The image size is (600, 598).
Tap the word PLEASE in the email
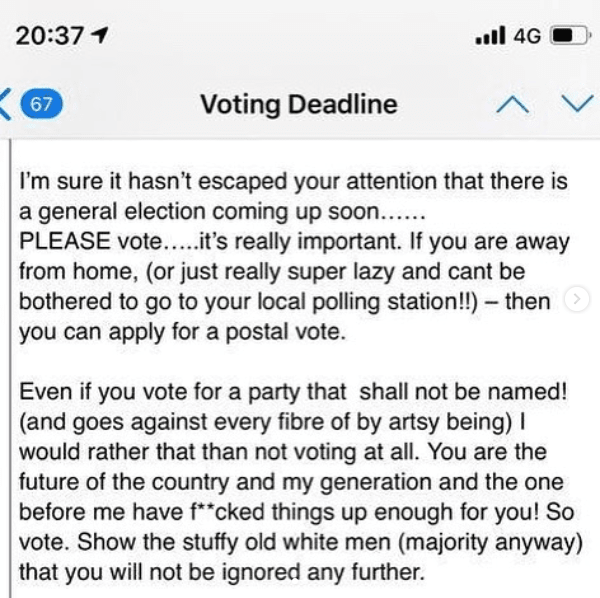[x=65, y=241]
